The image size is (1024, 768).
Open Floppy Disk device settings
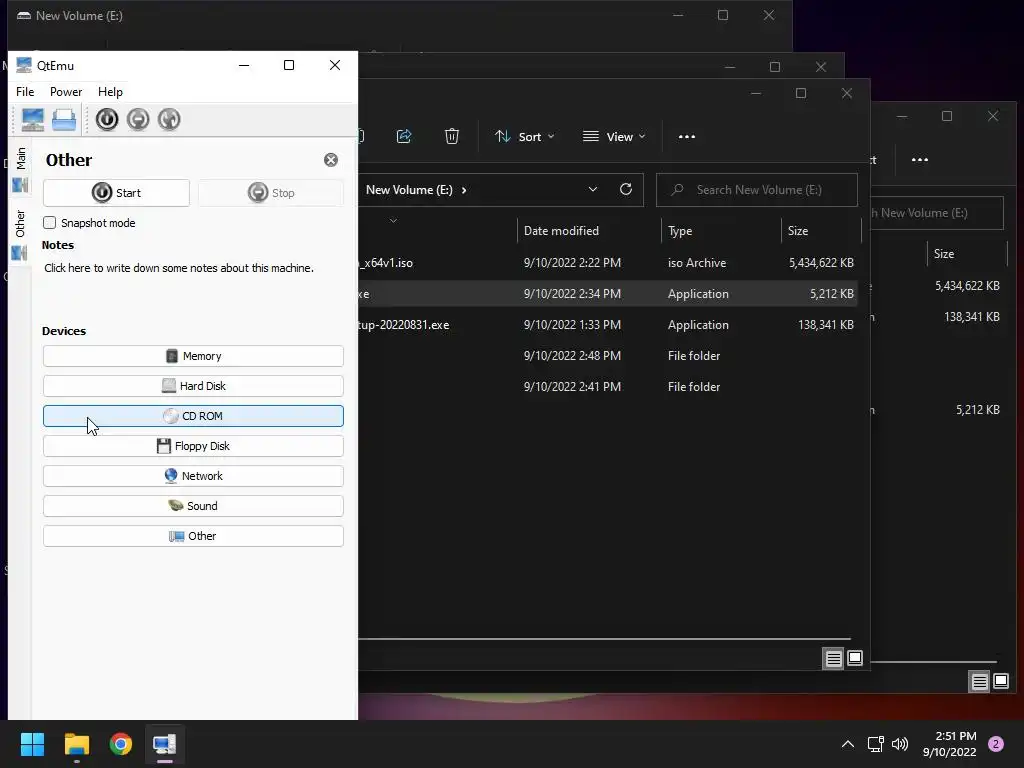(x=193, y=446)
